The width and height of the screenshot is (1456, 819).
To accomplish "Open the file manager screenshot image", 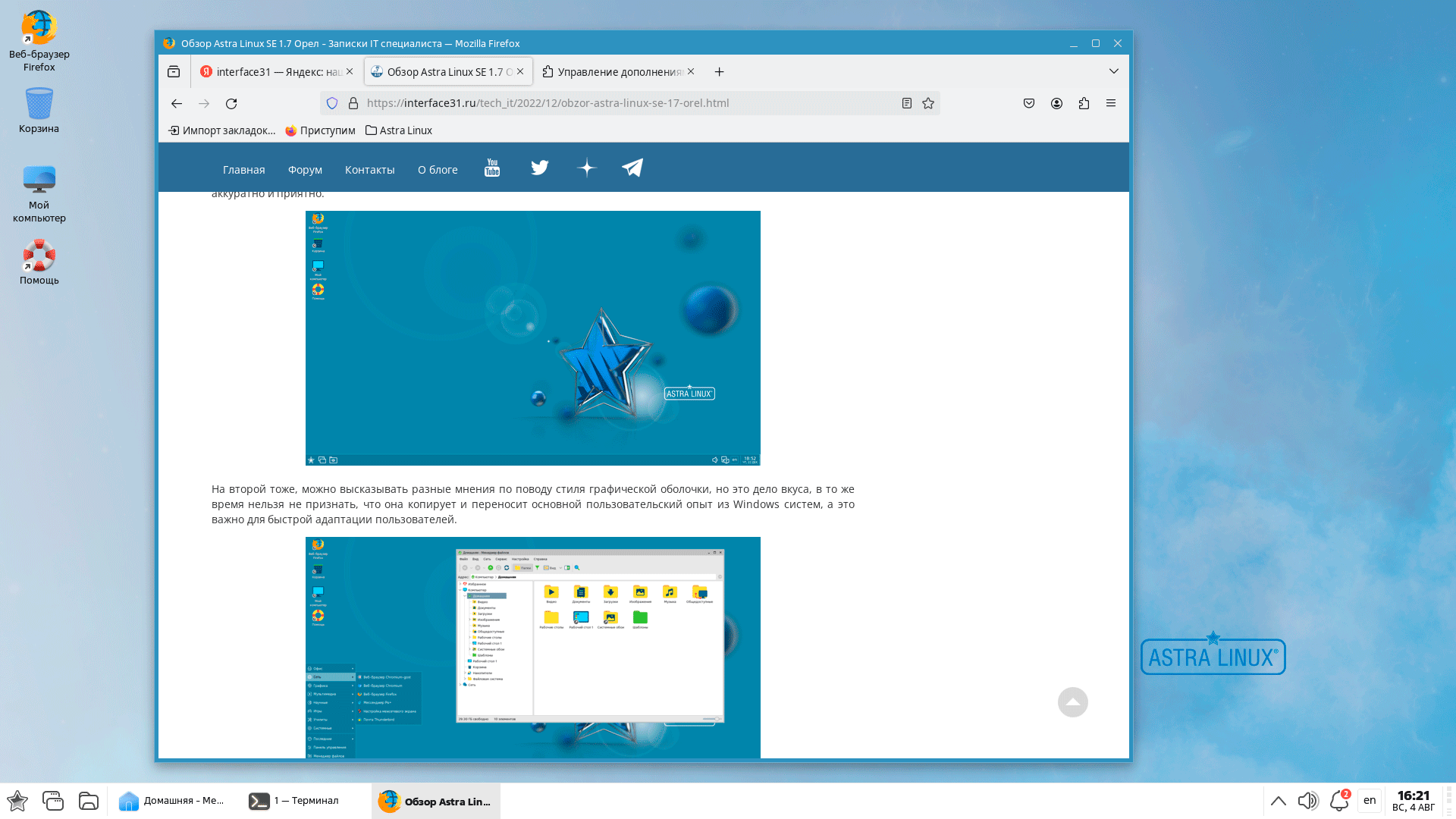I will pyautogui.click(x=533, y=648).
